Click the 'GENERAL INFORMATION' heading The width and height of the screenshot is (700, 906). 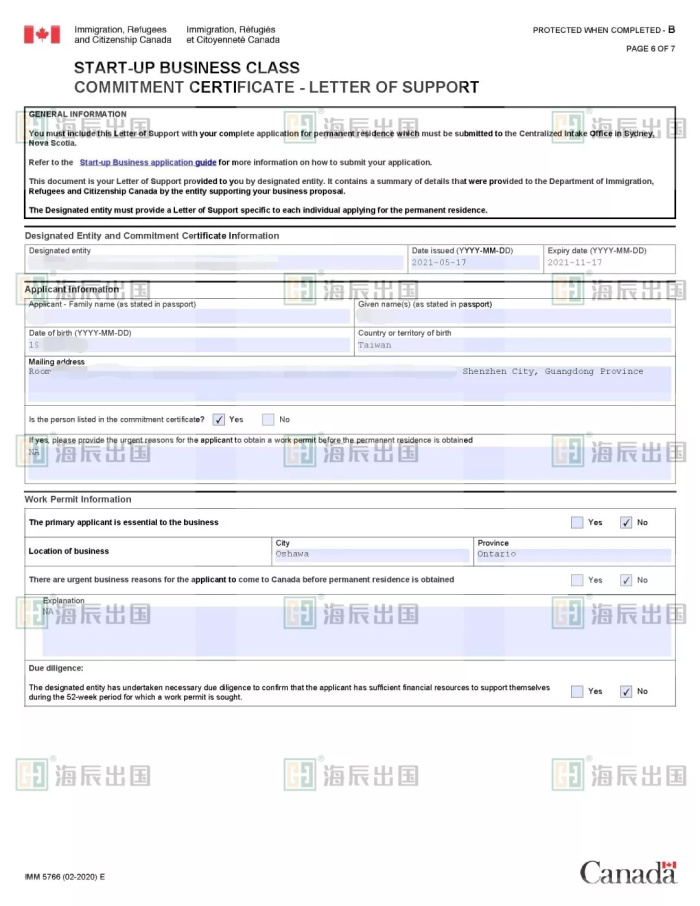[x=77, y=114]
